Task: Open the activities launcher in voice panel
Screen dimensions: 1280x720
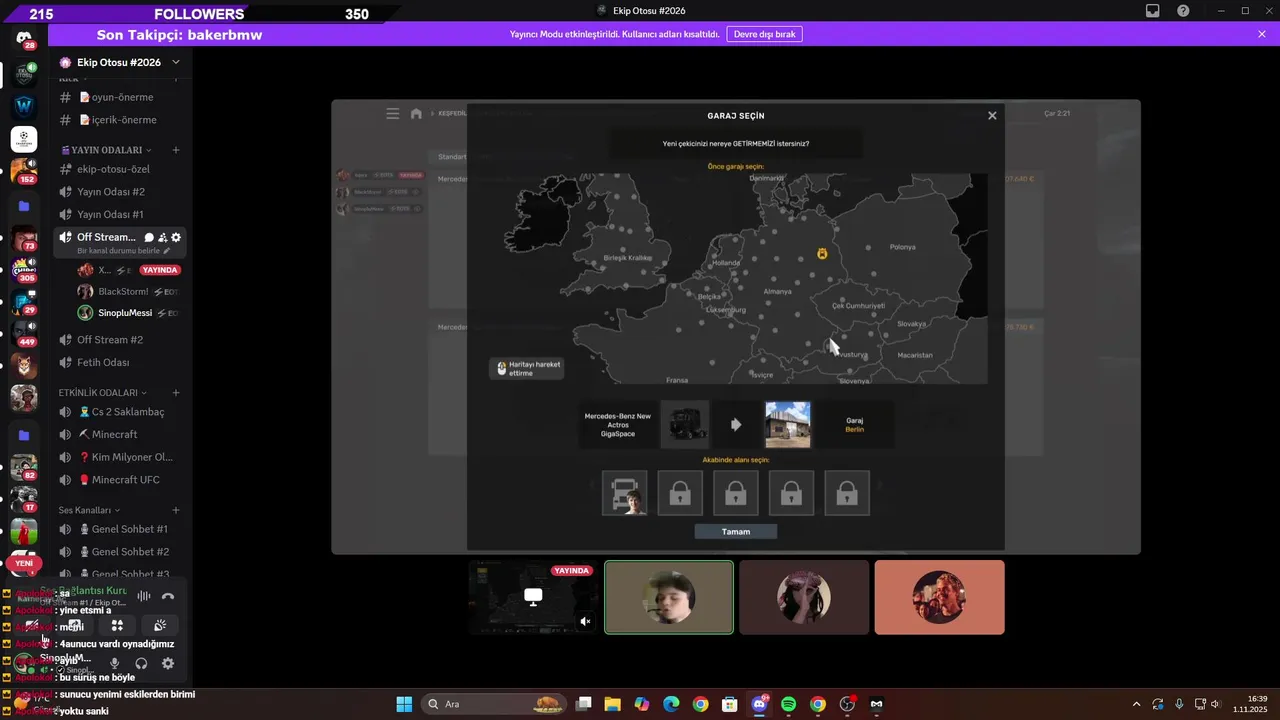Action: click(117, 625)
